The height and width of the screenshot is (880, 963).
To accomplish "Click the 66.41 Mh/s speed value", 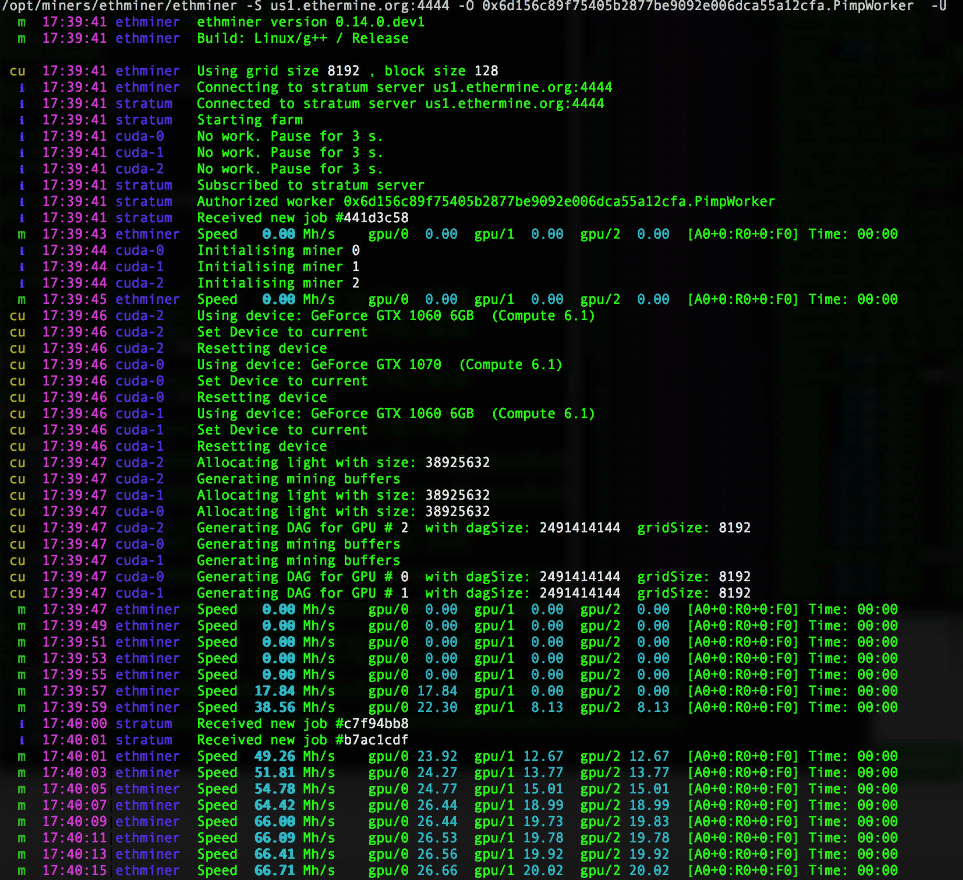I will point(275,854).
